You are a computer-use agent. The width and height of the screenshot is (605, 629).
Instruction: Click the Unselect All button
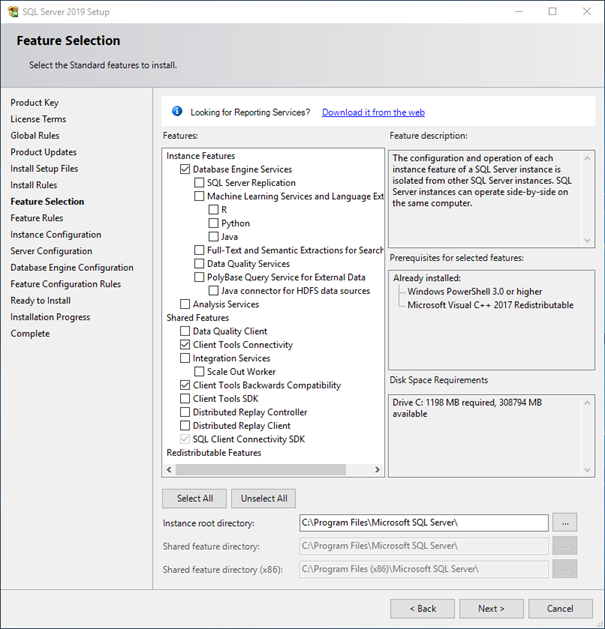pyautogui.click(x=264, y=498)
